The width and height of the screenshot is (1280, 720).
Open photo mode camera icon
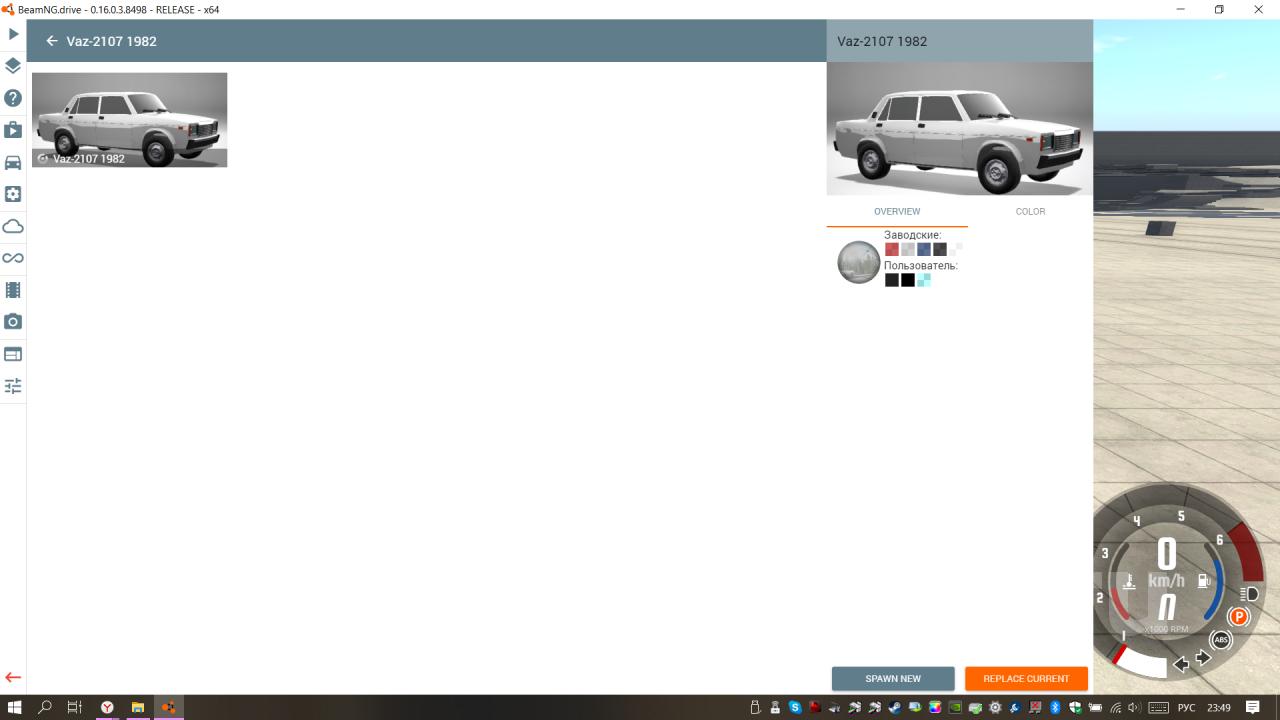click(x=13, y=322)
